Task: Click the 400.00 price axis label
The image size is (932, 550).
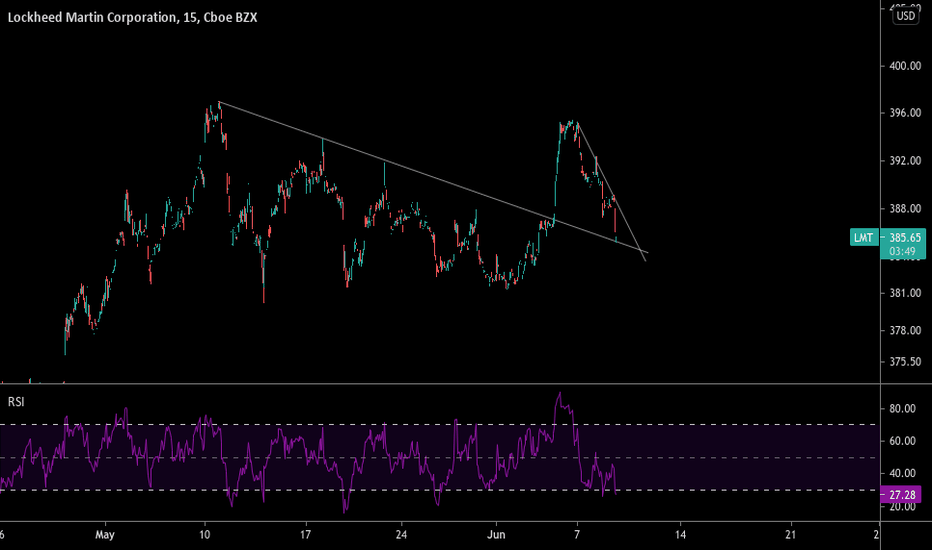Action: (905, 66)
